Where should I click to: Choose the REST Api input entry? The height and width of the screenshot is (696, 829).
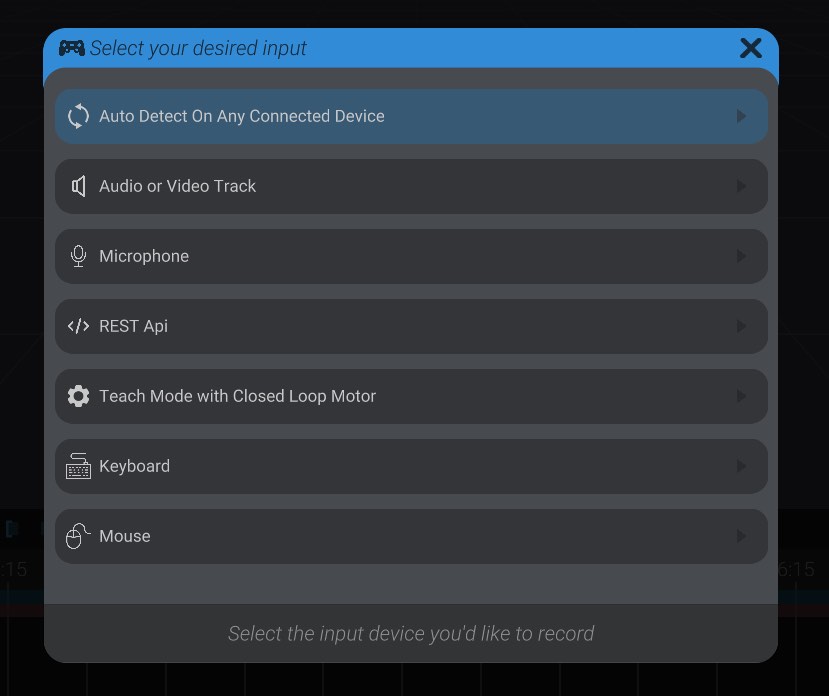pyautogui.click(x=411, y=326)
